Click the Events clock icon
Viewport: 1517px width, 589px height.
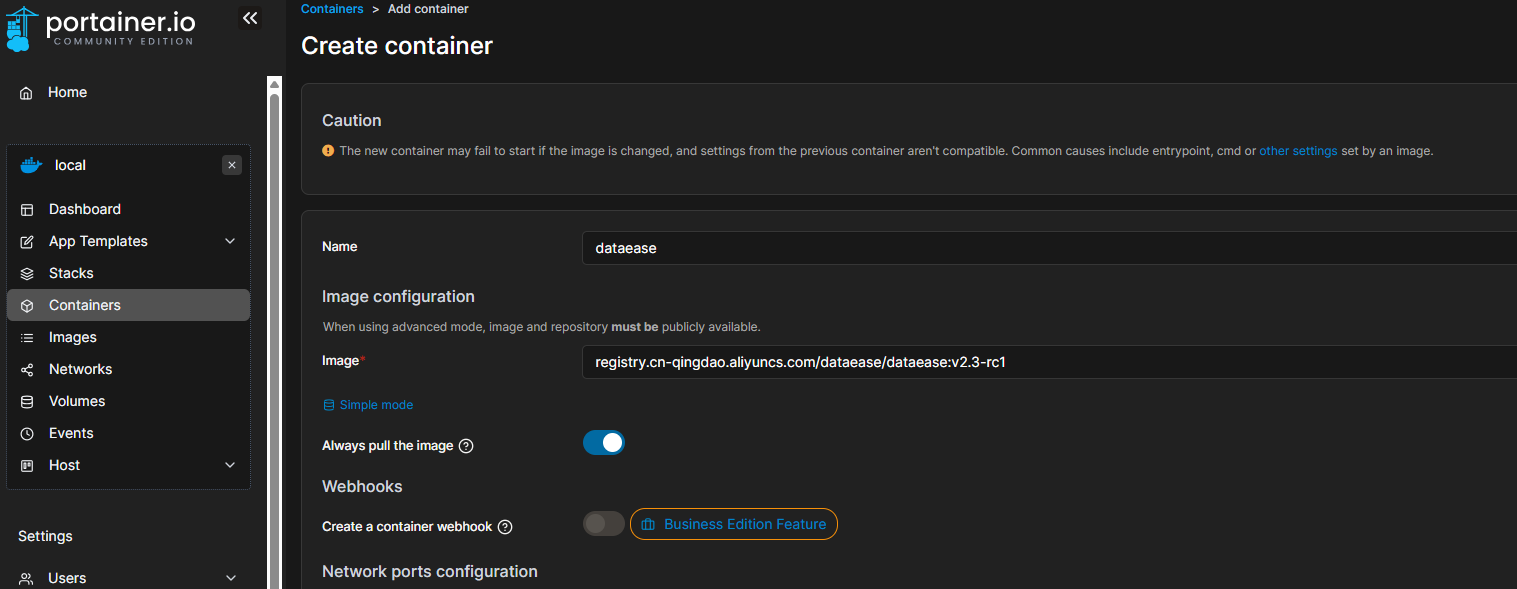[x=27, y=434]
